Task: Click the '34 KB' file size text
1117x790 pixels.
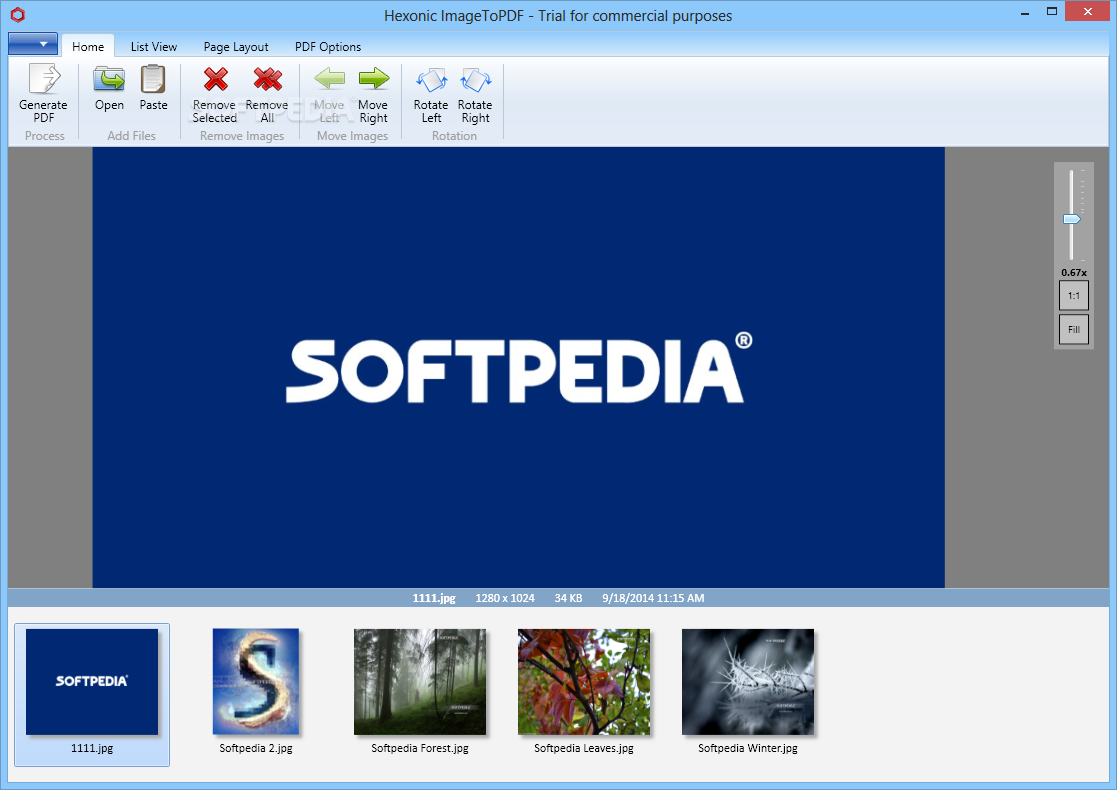Action: 568,598
